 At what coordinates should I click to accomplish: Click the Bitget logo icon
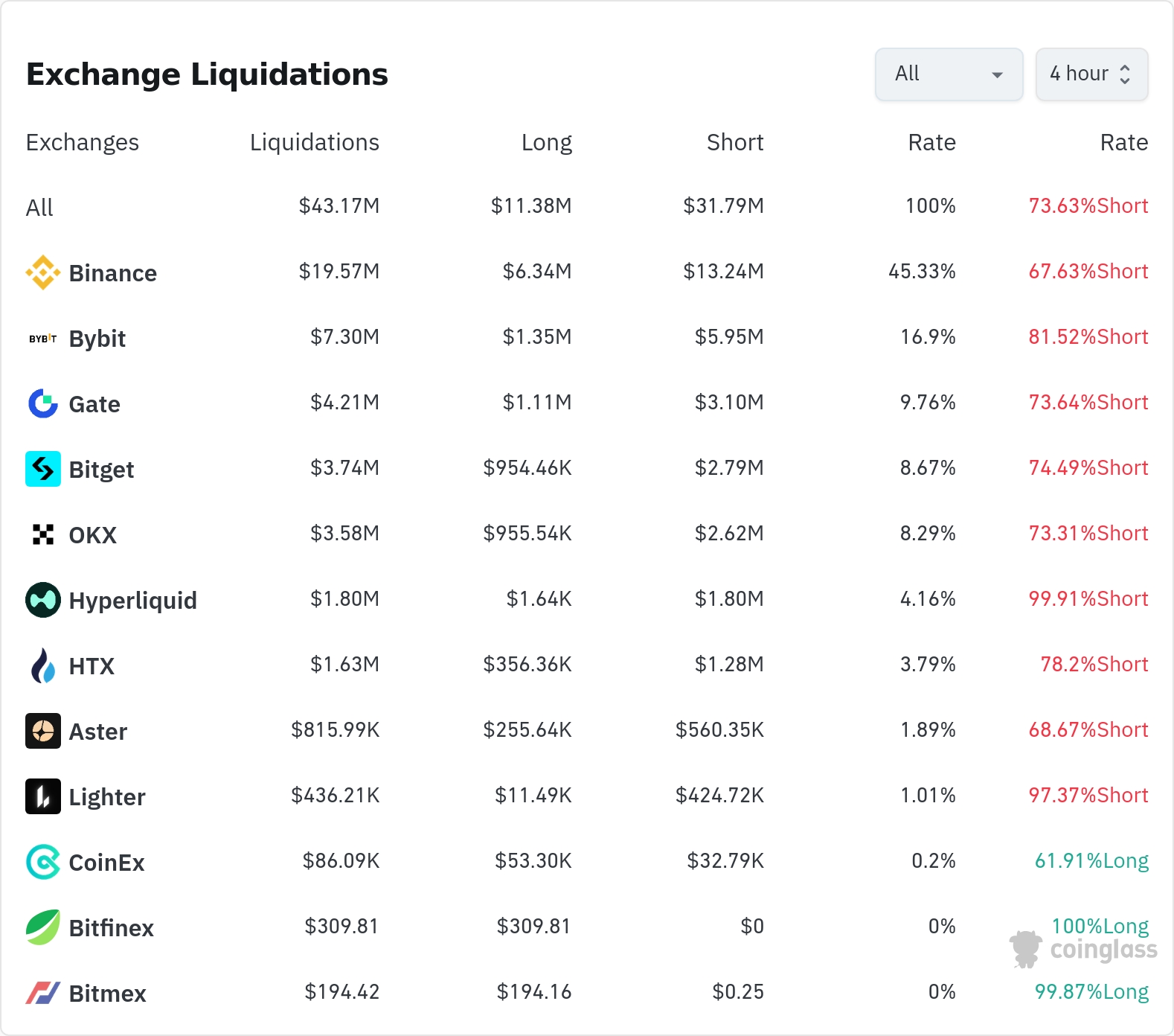coord(43,469)
